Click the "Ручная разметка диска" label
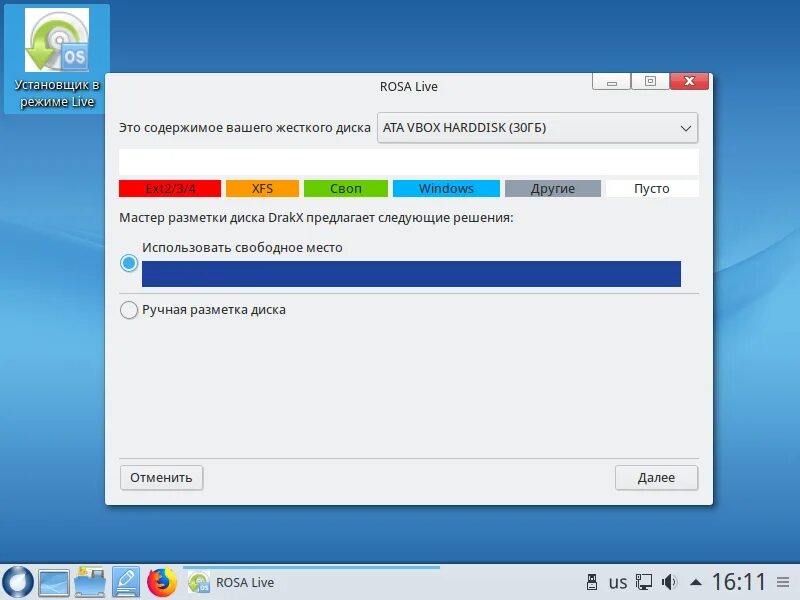 [214, 310]
